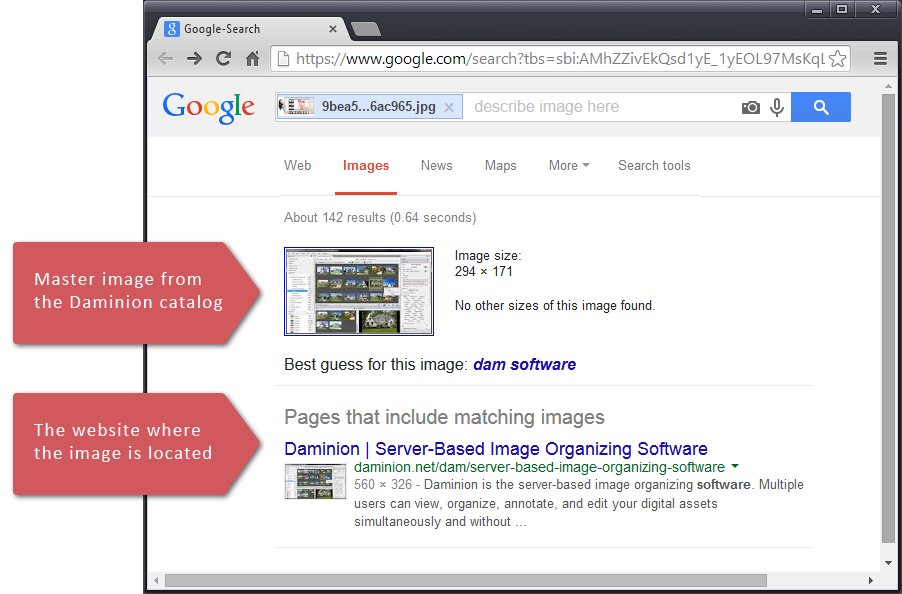Screen dimensions: 902x594
Task: Open Daminion Server-Based Image Organizing Software result
Action: click(x=496, y=449)
